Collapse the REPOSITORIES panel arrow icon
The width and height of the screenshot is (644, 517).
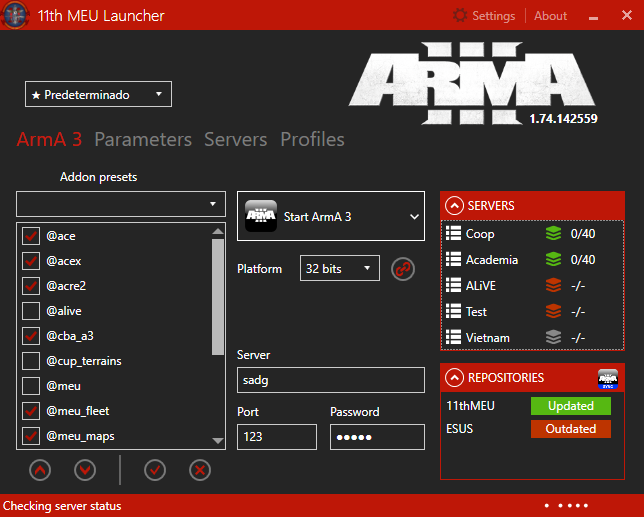click(x=454, y=377)
